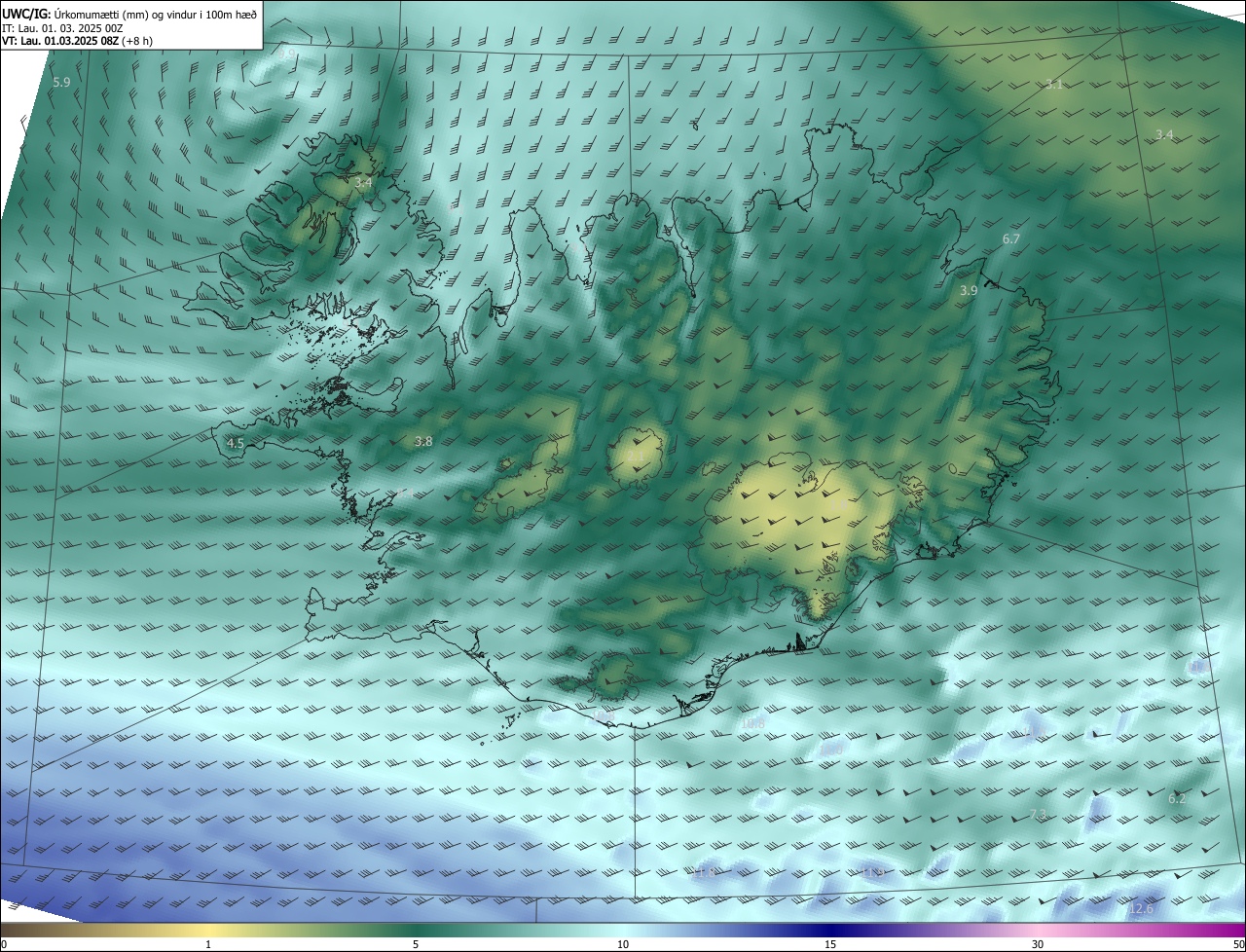Click the 3.1 value label on the map

pyautogui.click(x=1054, y=85)
